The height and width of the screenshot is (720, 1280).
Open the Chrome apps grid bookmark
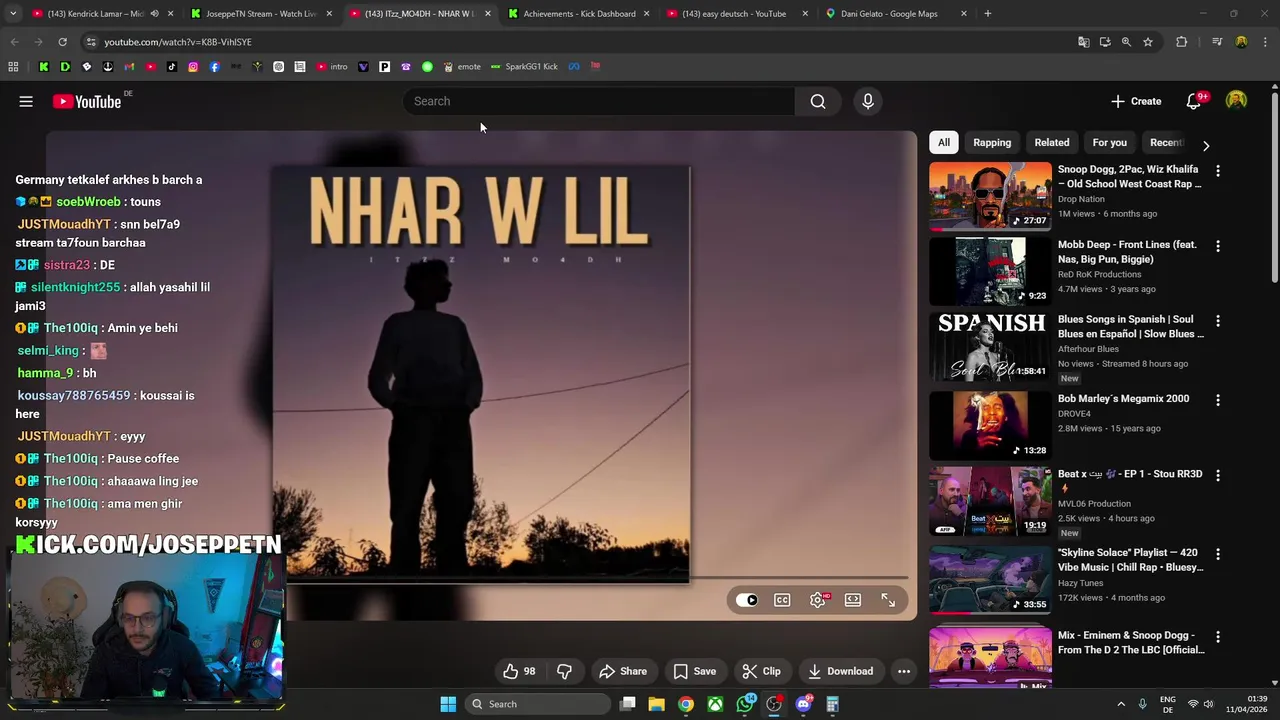point(13,67)
